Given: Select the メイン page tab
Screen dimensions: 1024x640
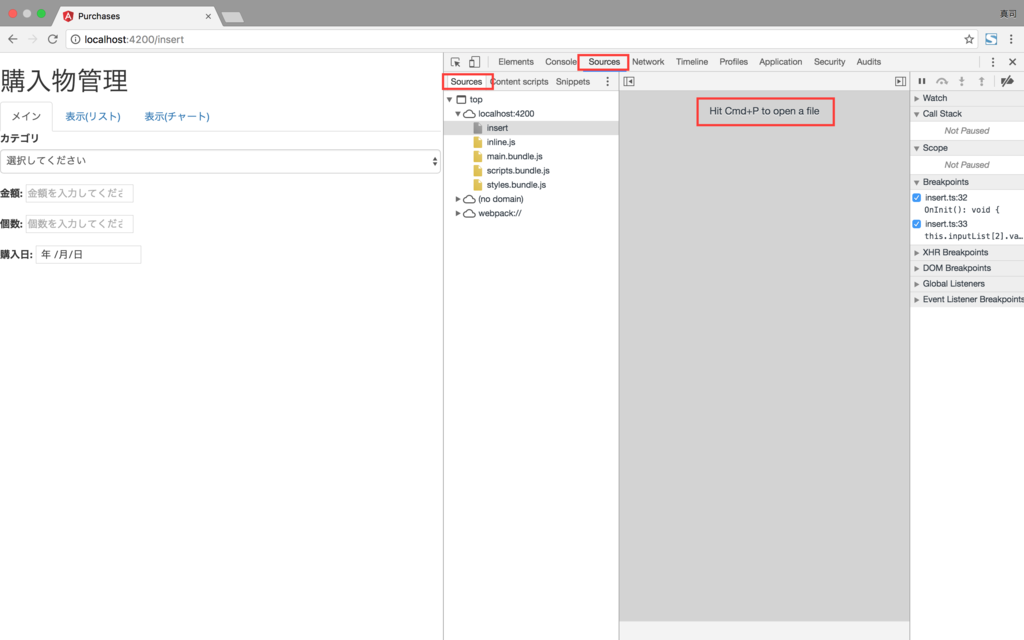Looking at the screenshot, I should pyautogui.click(x=26, y=116).
